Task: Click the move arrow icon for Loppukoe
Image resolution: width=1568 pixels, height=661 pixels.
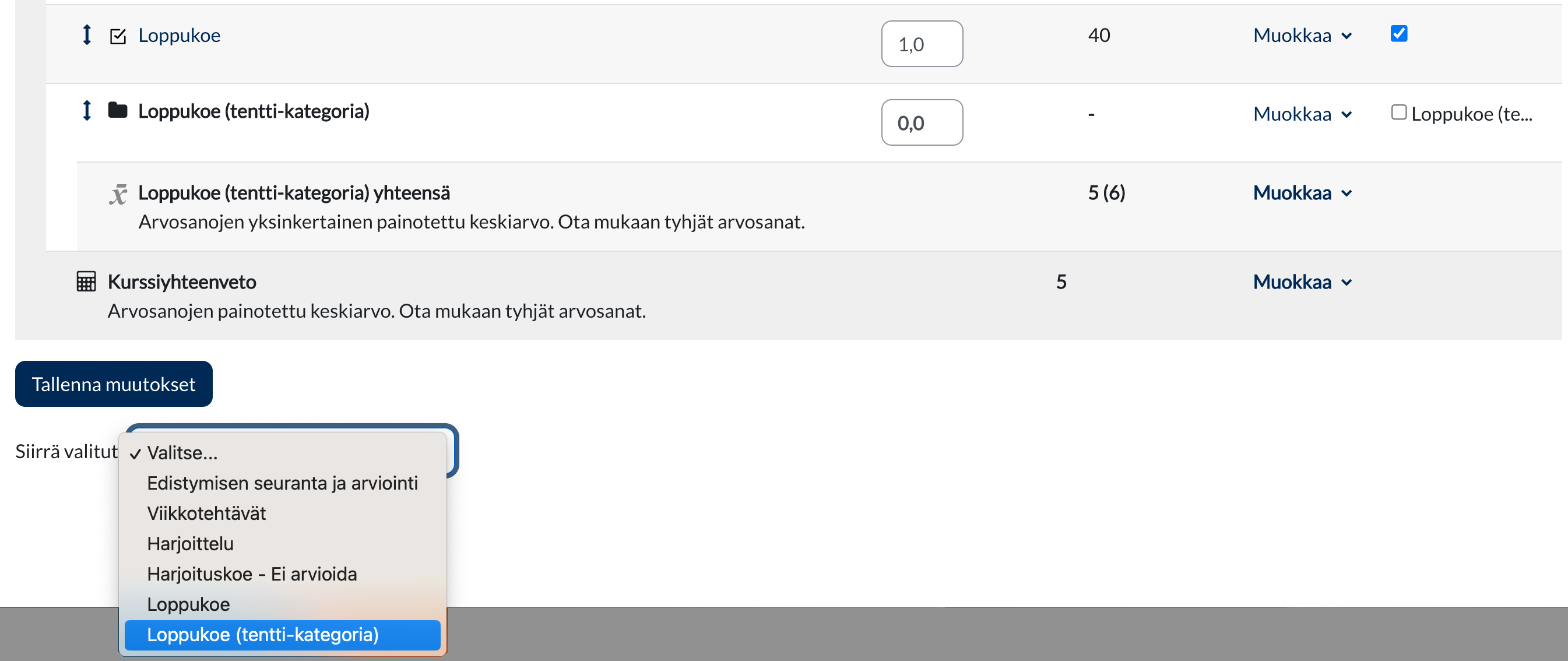Action: [87, 35]
